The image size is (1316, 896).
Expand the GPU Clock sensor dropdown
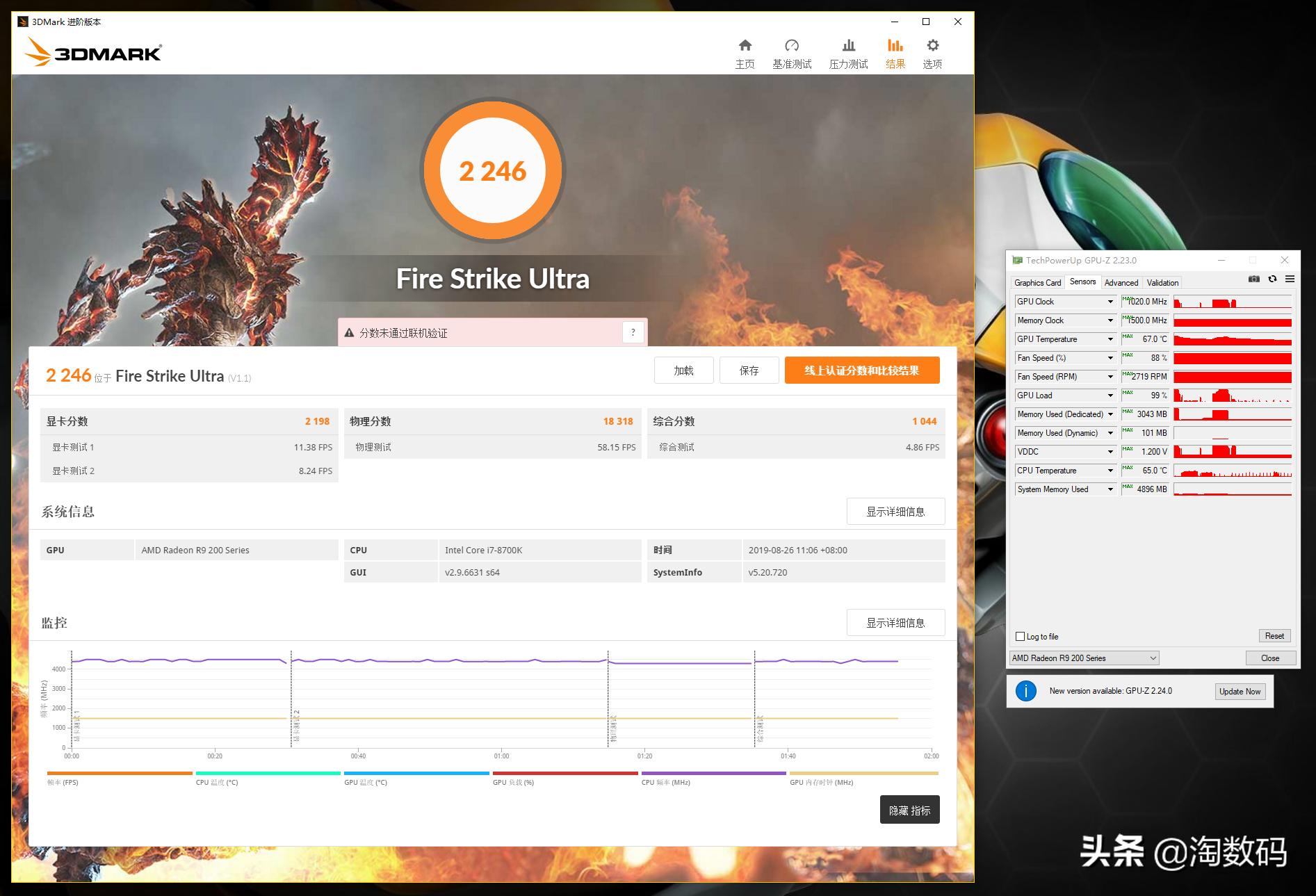coord(1110,302)
